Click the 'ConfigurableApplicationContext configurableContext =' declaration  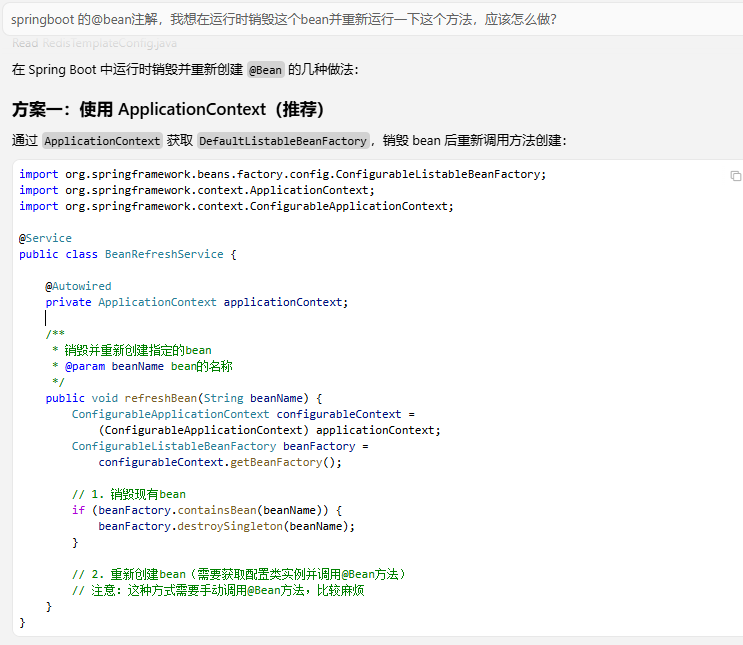pyautogui.click(x=243, y=414)
